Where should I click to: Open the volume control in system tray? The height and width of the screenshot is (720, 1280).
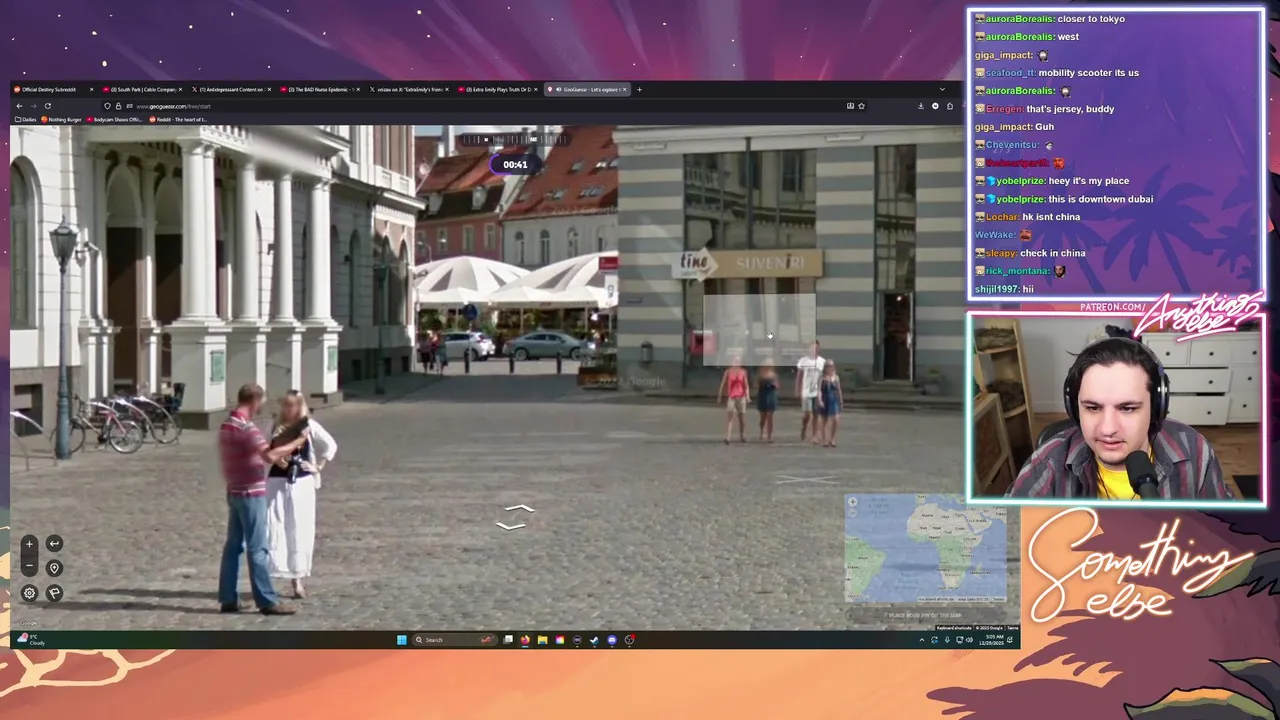(x=969, y=640)
